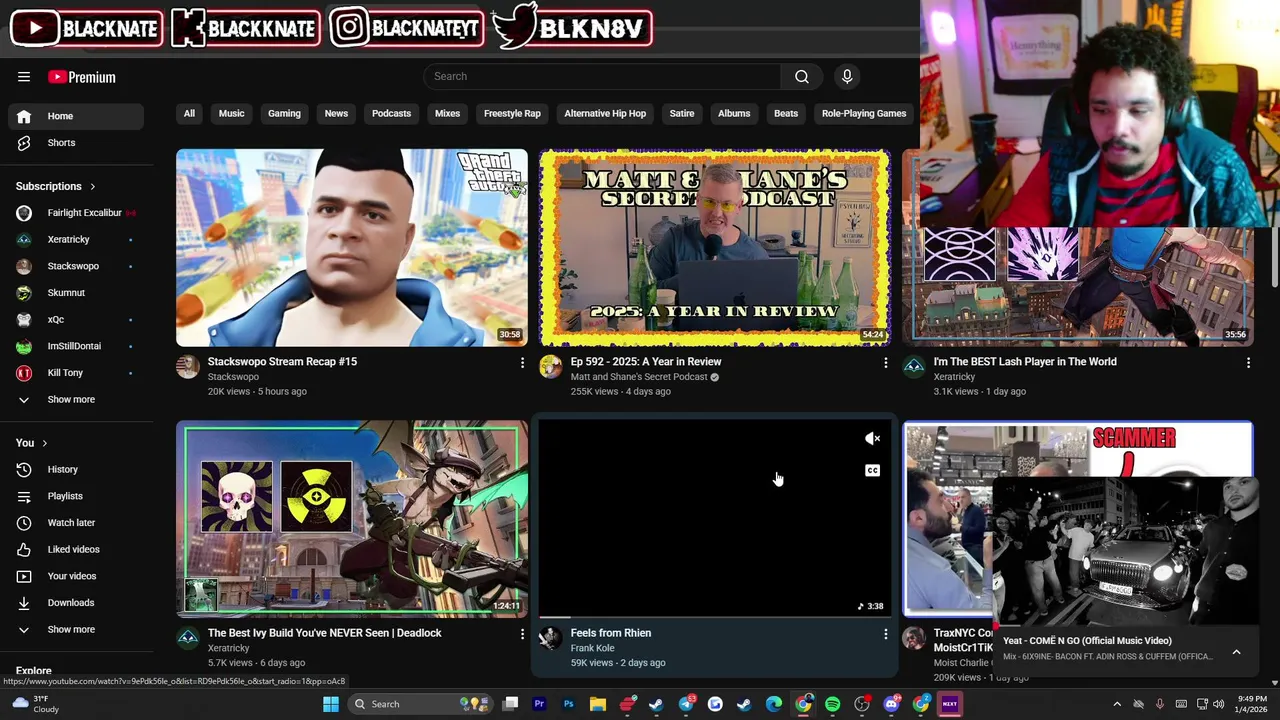Select the Albums filter chip
Image resolution: width=1280 pixels, height=720 pixels.
pyautogui.click(x=734, y=113)
